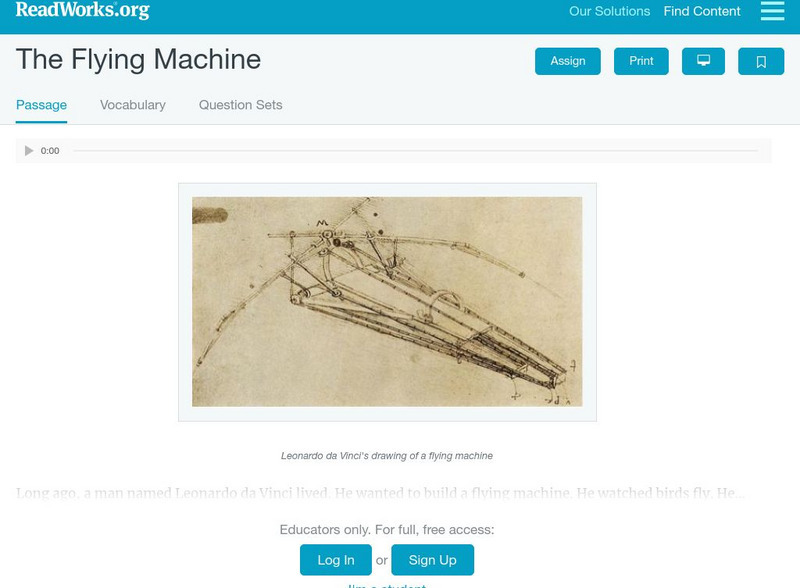Open the hamburger menu icon
Screen dimensions: 800x588
coord(772,11)
